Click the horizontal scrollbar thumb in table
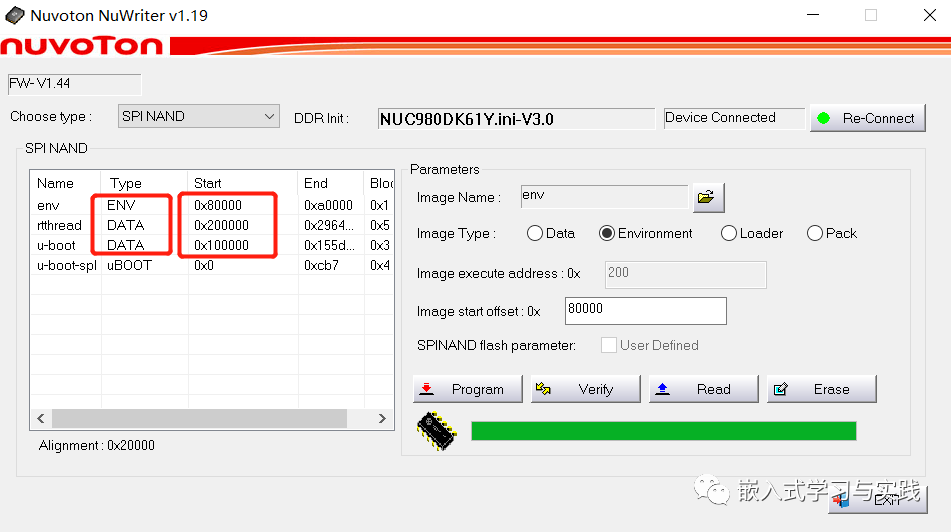 (199, 419)
